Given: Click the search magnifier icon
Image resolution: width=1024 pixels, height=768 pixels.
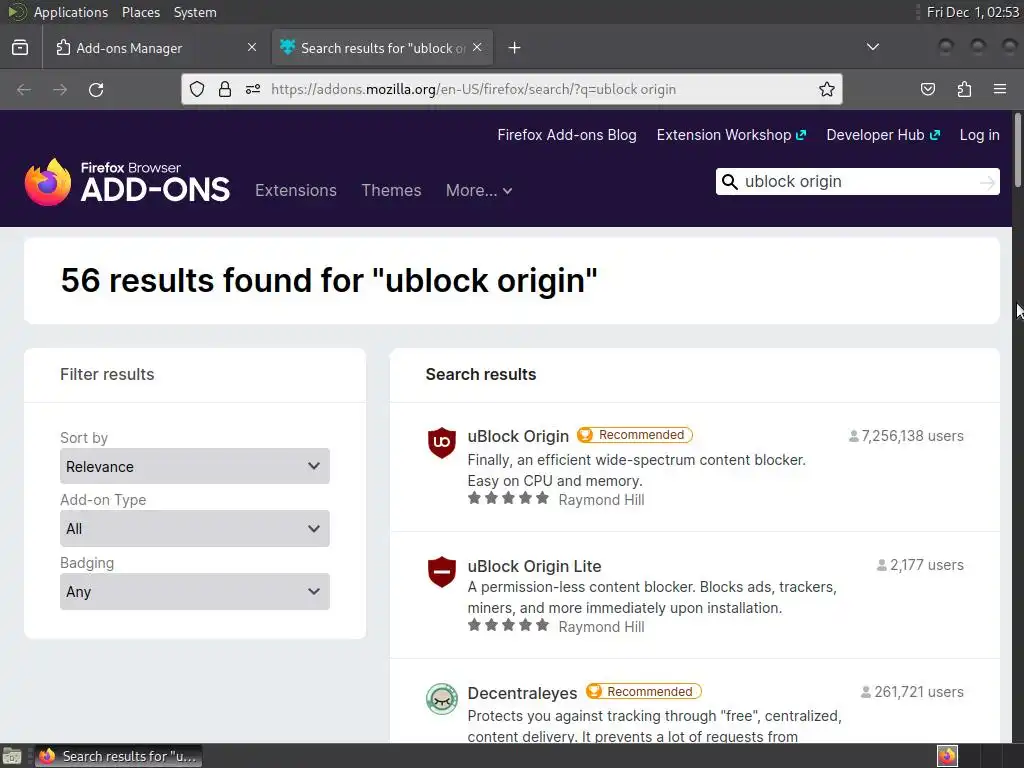Looking at the screenshot, I should 729,182.
